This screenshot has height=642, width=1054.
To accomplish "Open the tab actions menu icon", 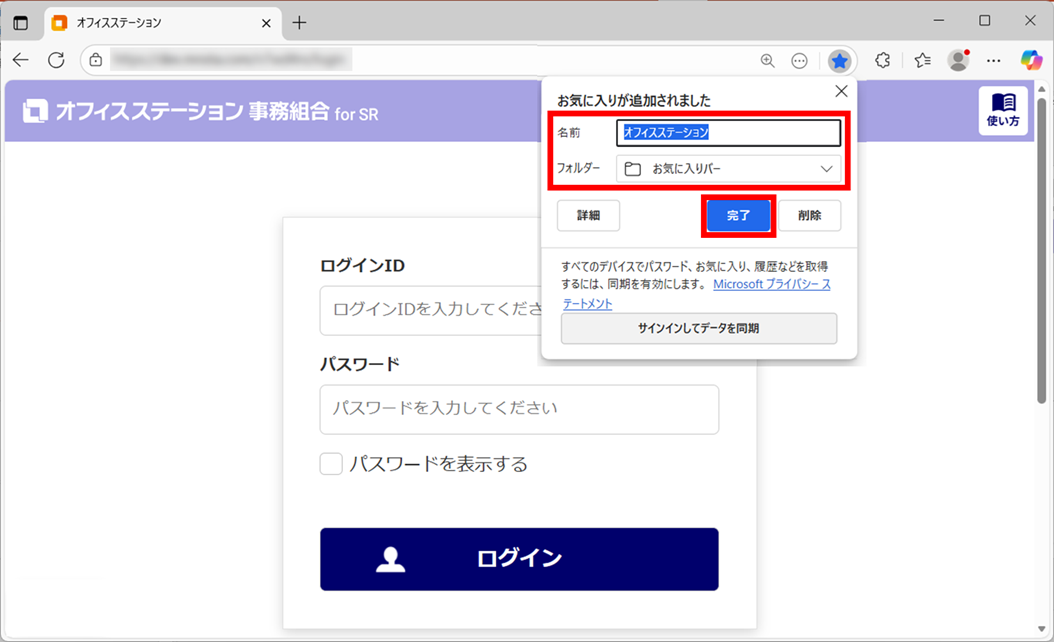I will pyautogui.click(x=21, y=23).
